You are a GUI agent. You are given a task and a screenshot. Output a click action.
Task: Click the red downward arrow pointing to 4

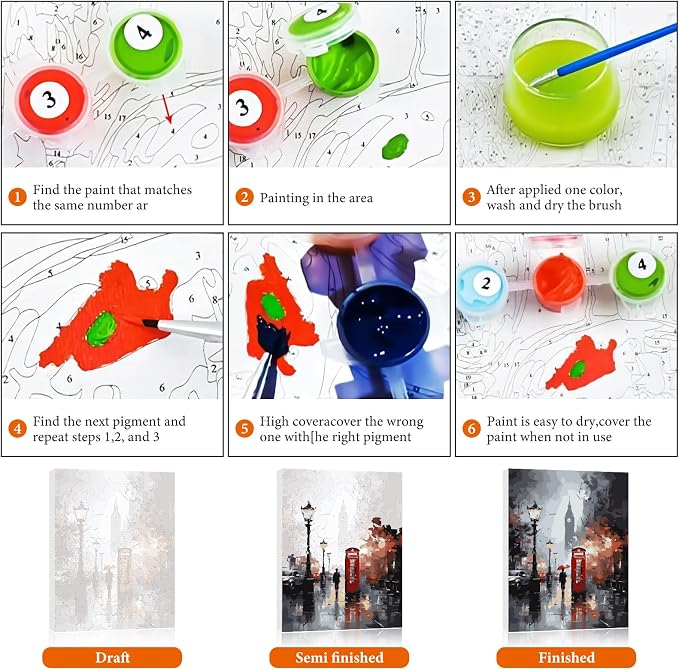tap(167, 109)
